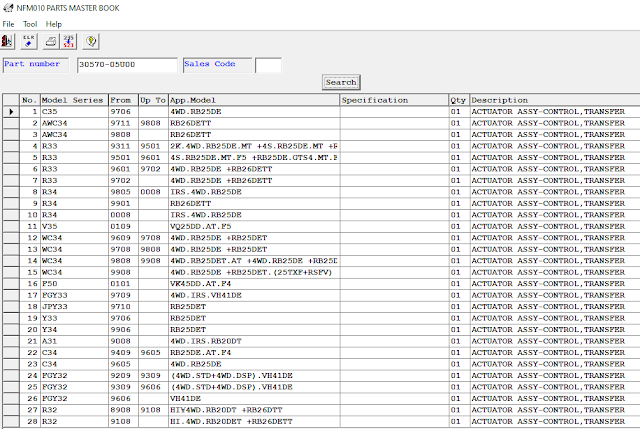This screenshot has height=429, width=640.
Task: Click the App.Model column header
Action: click(254, 100)
